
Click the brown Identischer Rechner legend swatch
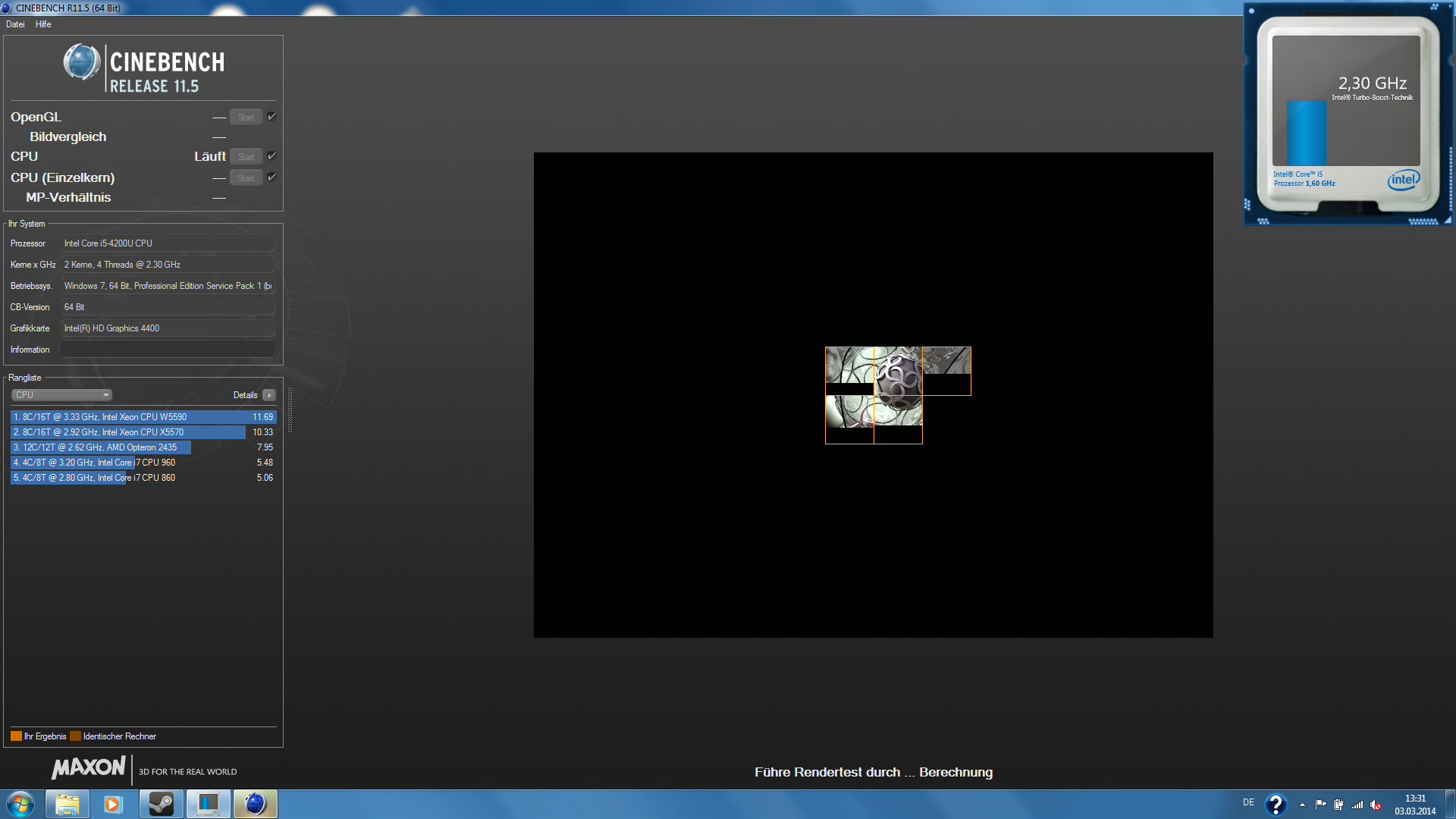pos(75,736)
